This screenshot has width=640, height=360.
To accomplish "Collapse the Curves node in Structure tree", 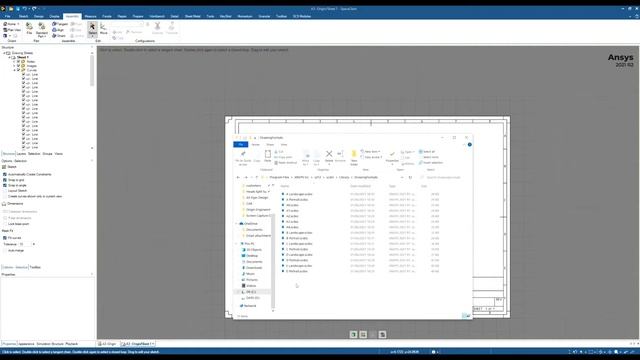I will pyautogui.click(x=14, y=70).
